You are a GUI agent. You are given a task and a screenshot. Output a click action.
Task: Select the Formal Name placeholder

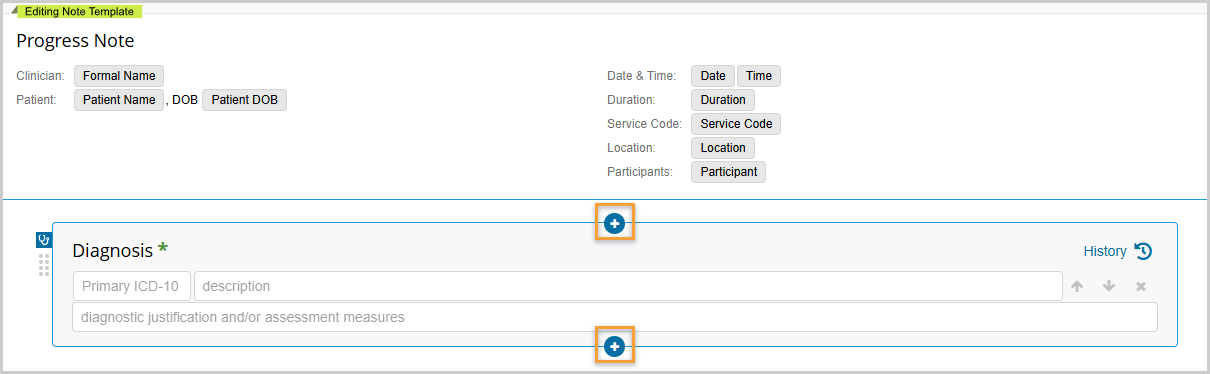pos(118,76)
